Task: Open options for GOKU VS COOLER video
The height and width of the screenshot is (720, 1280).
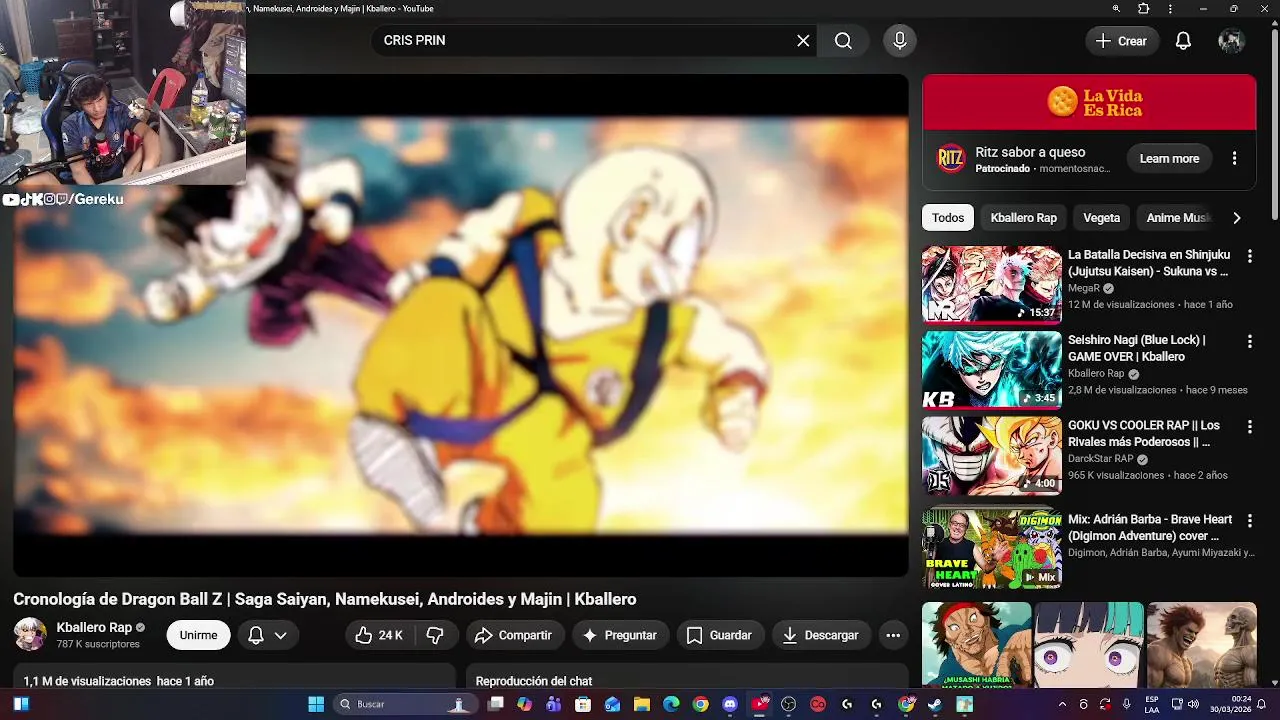Action: 1249,426
